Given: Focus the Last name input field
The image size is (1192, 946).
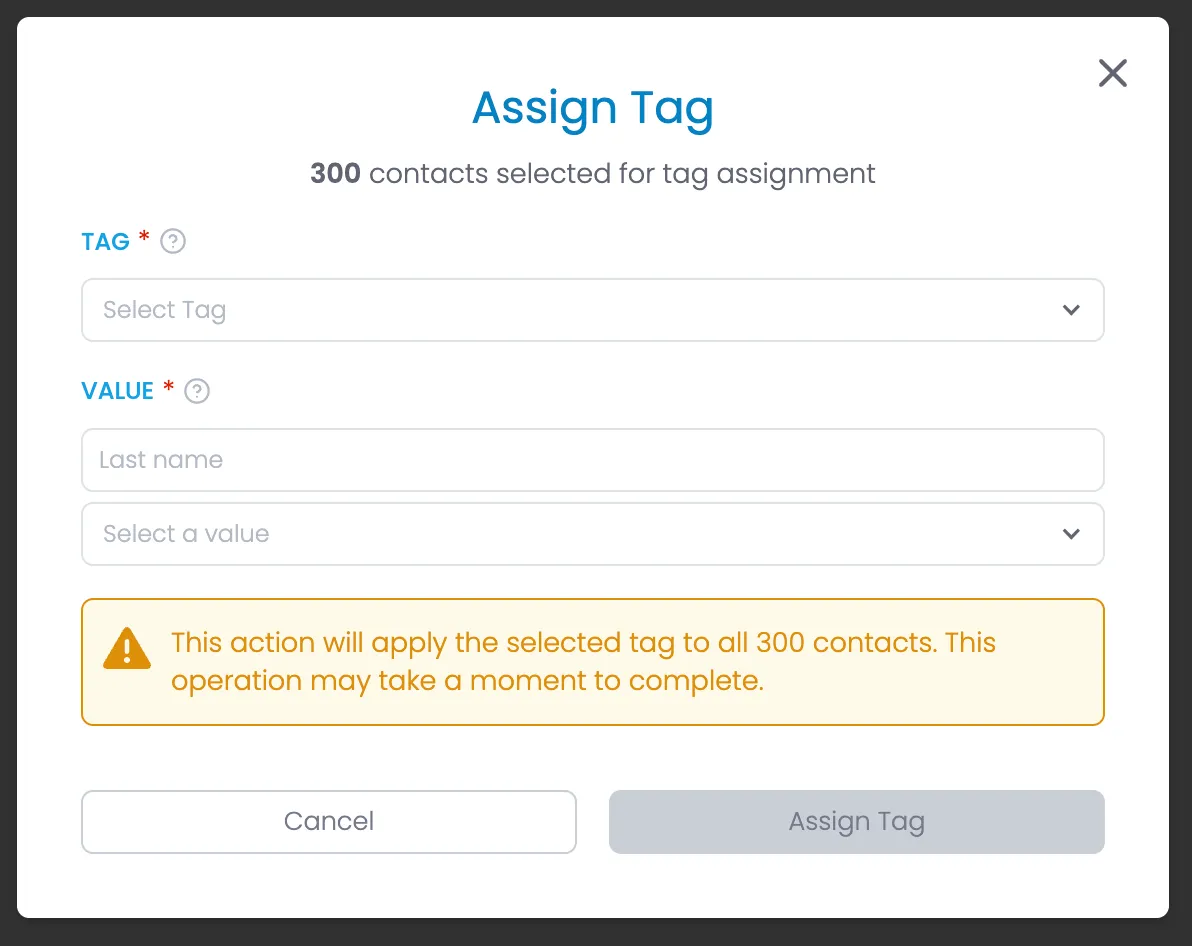Looking at the screenshot, I should [x=592, y=459].
